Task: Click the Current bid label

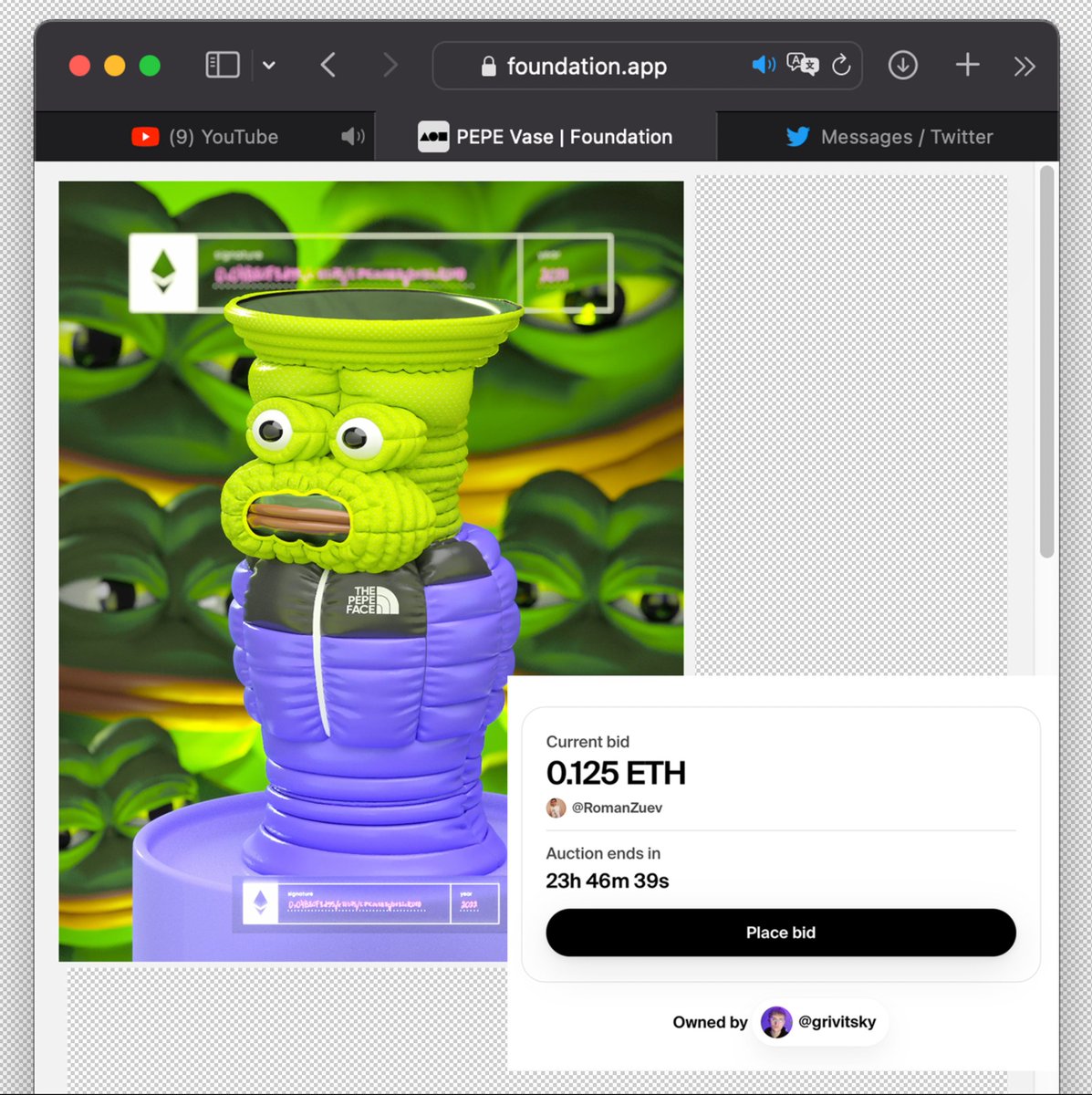Action: click(x=588, y=742)
